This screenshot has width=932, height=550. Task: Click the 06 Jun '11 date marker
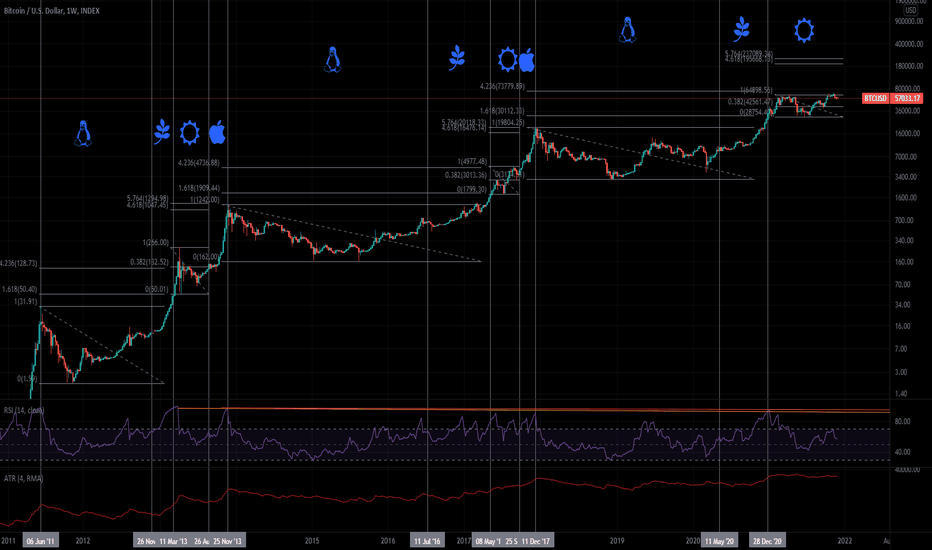coord(40,540)
